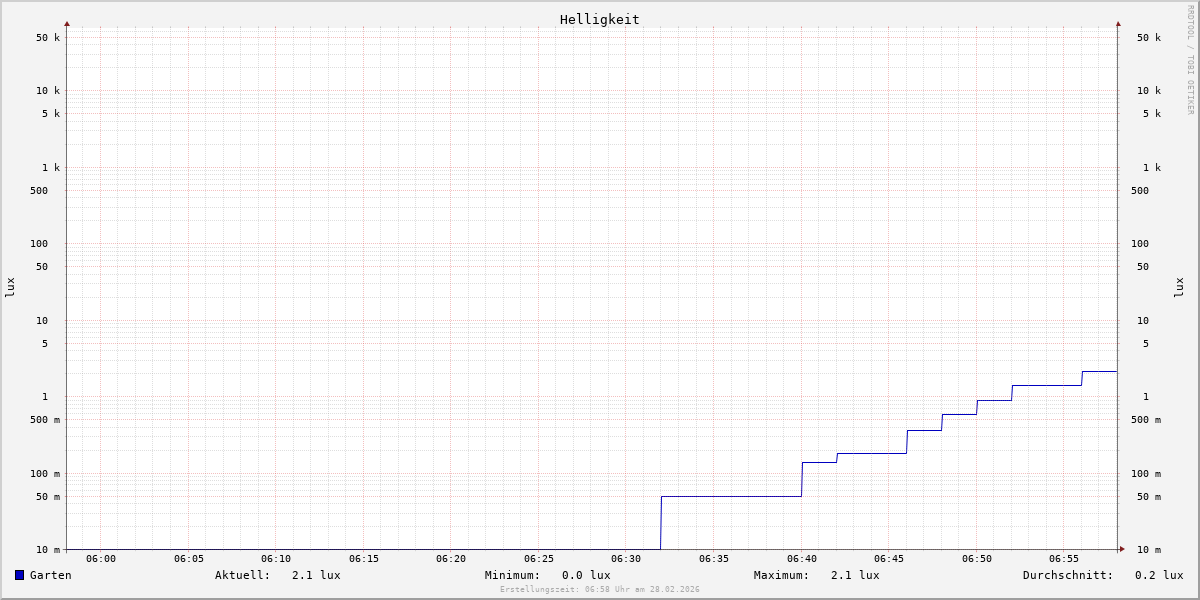Click the 06:45 time axis label
Viewport: 1200px width, 600px height.
point(889,559)
